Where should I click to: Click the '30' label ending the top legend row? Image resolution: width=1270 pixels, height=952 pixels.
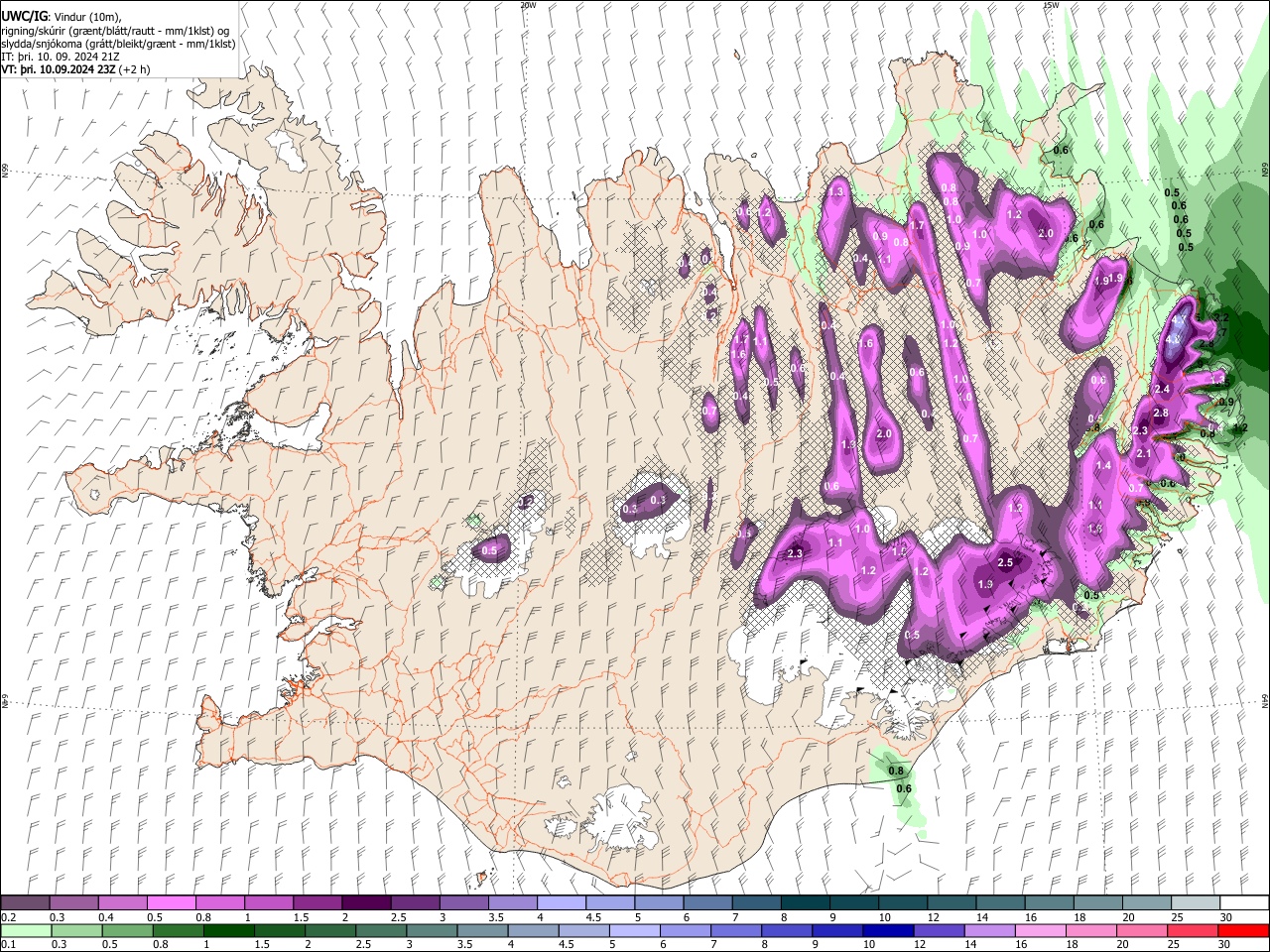click(1226, 917)
